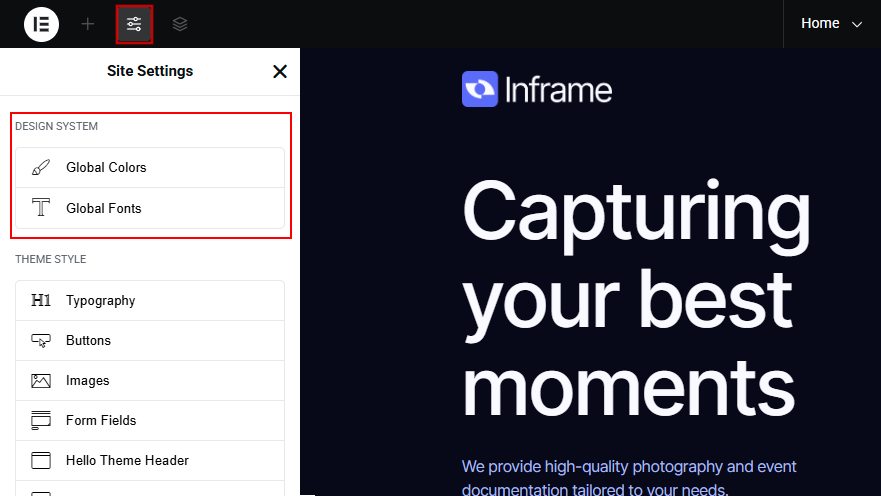Viewport: 881px width, 496px height.
Task: Open the Structure layers icon
Action: [x=180, y=24]
